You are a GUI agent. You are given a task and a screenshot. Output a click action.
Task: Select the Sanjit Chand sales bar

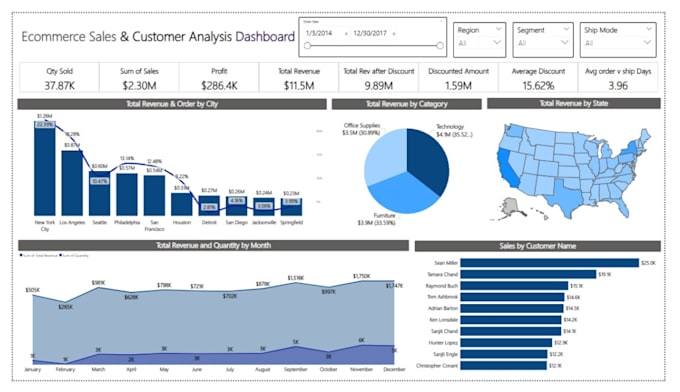tap(510, 331)
